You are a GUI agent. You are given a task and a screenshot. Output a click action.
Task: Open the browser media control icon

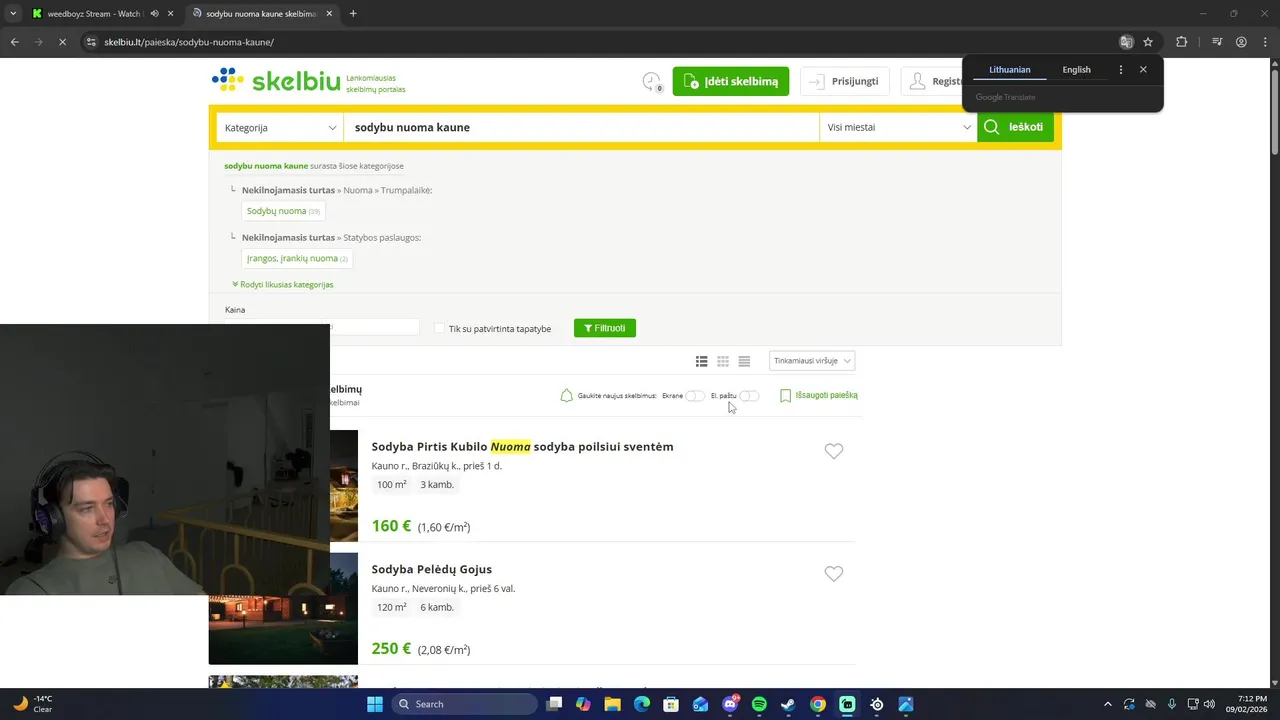[x=1217, y=42]
